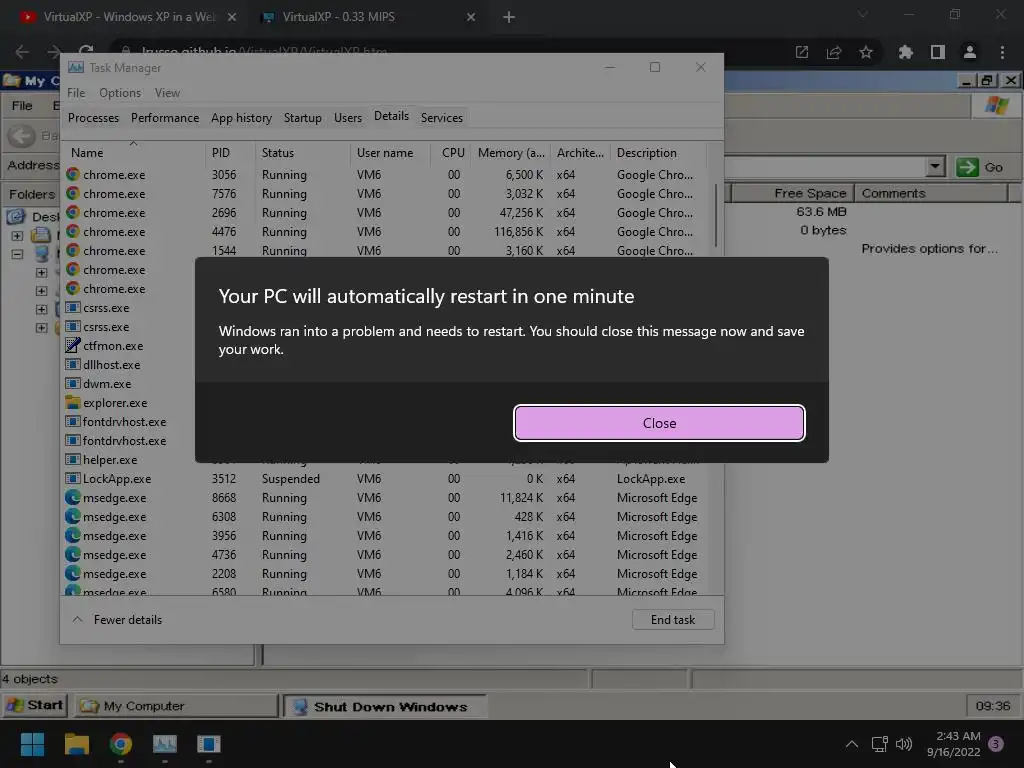Open Address bar dropdown in My Computer

[935, 167]
